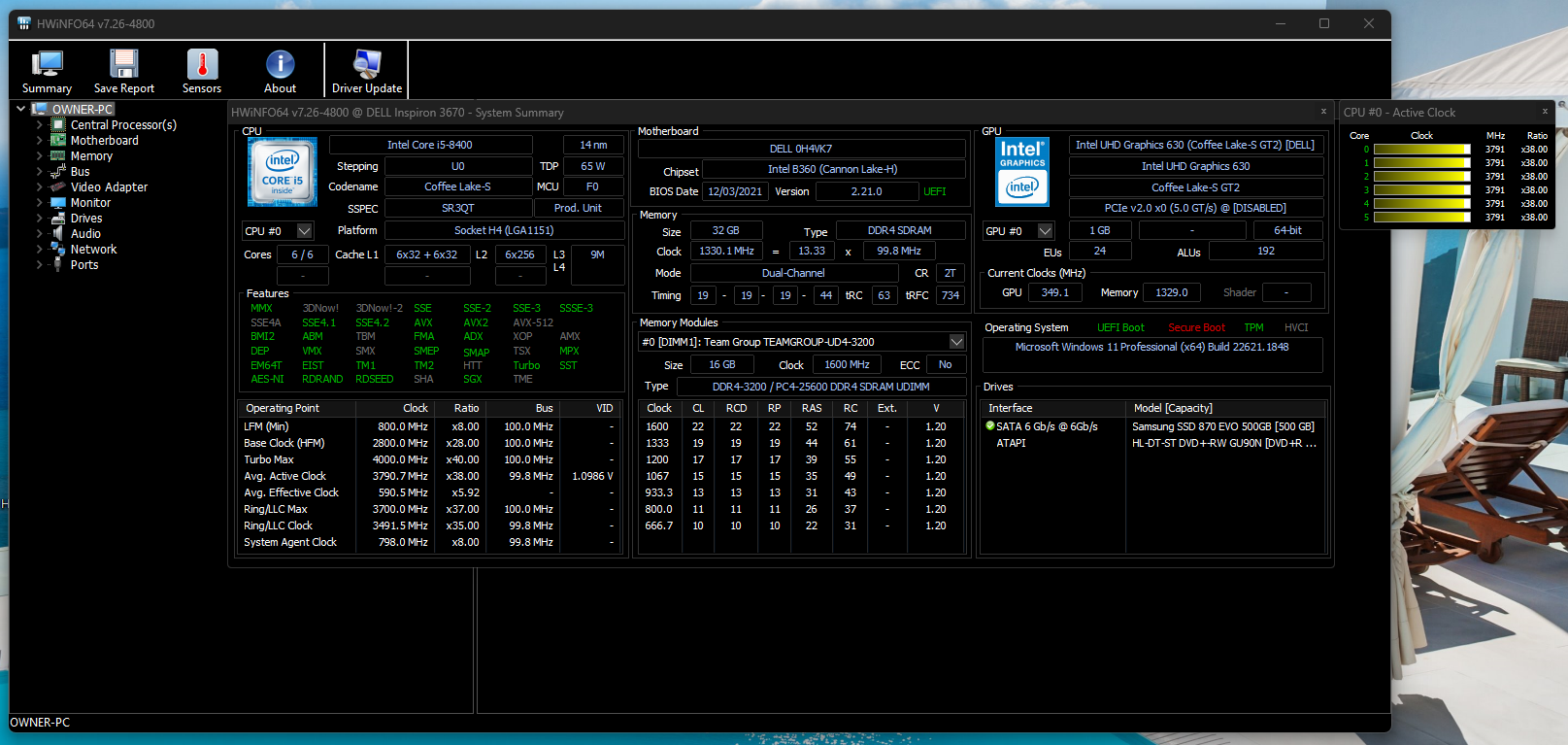Expand the Memory tree node
The width and height of the screenshot is (1568, 745).
click(x=39, y=156)
